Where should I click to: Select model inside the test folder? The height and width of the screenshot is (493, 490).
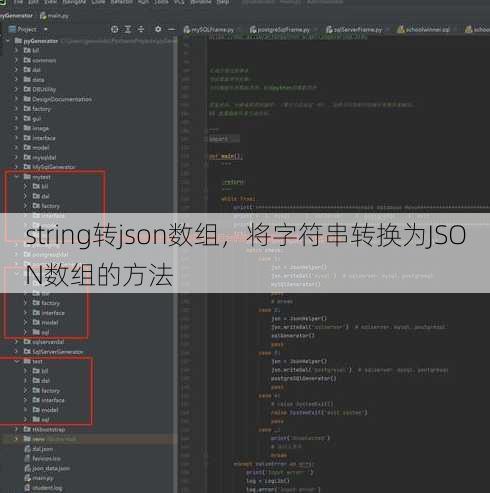(50, 410)
